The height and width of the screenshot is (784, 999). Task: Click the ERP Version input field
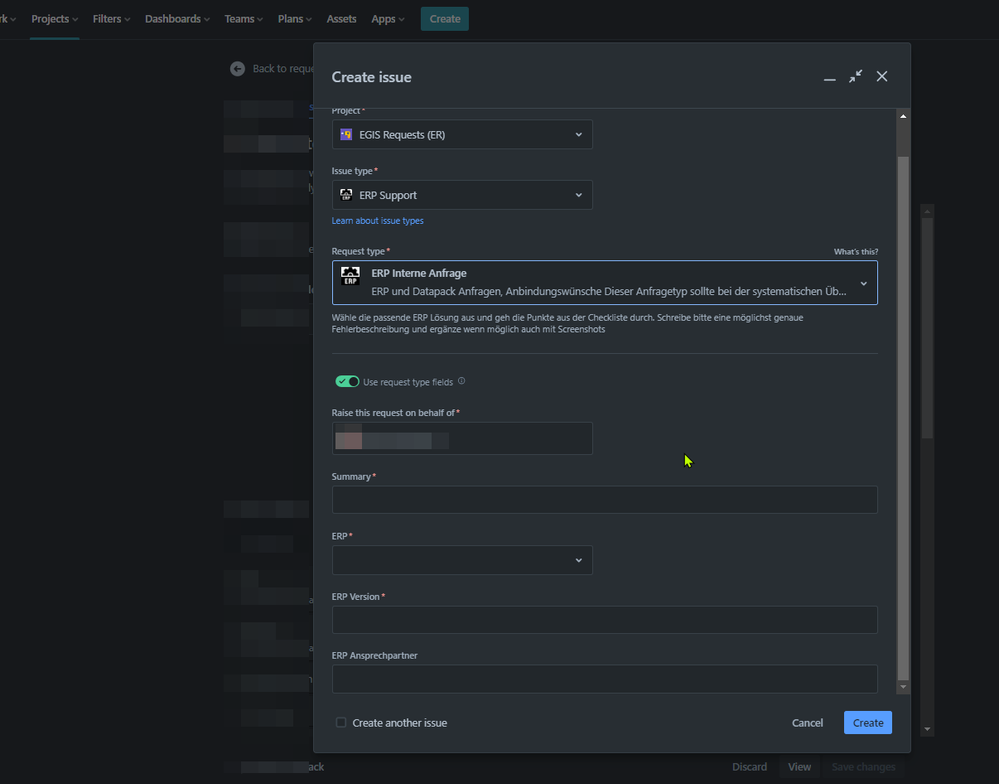pyautogui.click(x=605, y=620)
